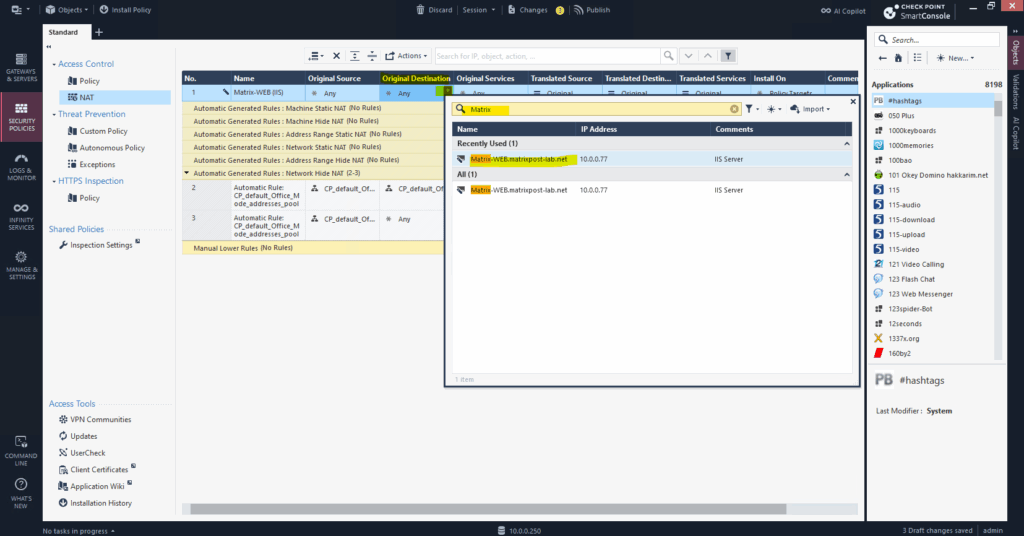Click the Install Policy button

coord(125,10)
